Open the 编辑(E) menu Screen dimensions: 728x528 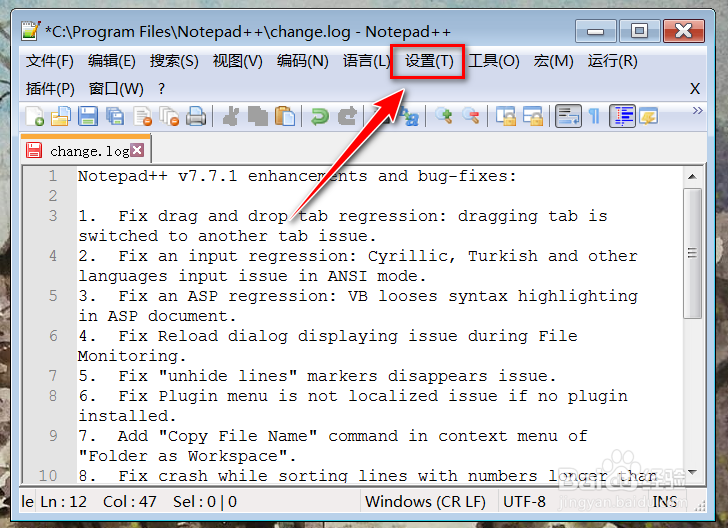(111, 61)
